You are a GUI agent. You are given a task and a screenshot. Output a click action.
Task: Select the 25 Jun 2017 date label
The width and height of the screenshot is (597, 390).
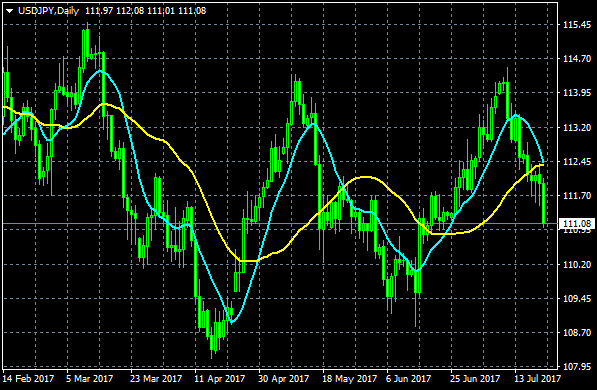[x=475, y=379]
